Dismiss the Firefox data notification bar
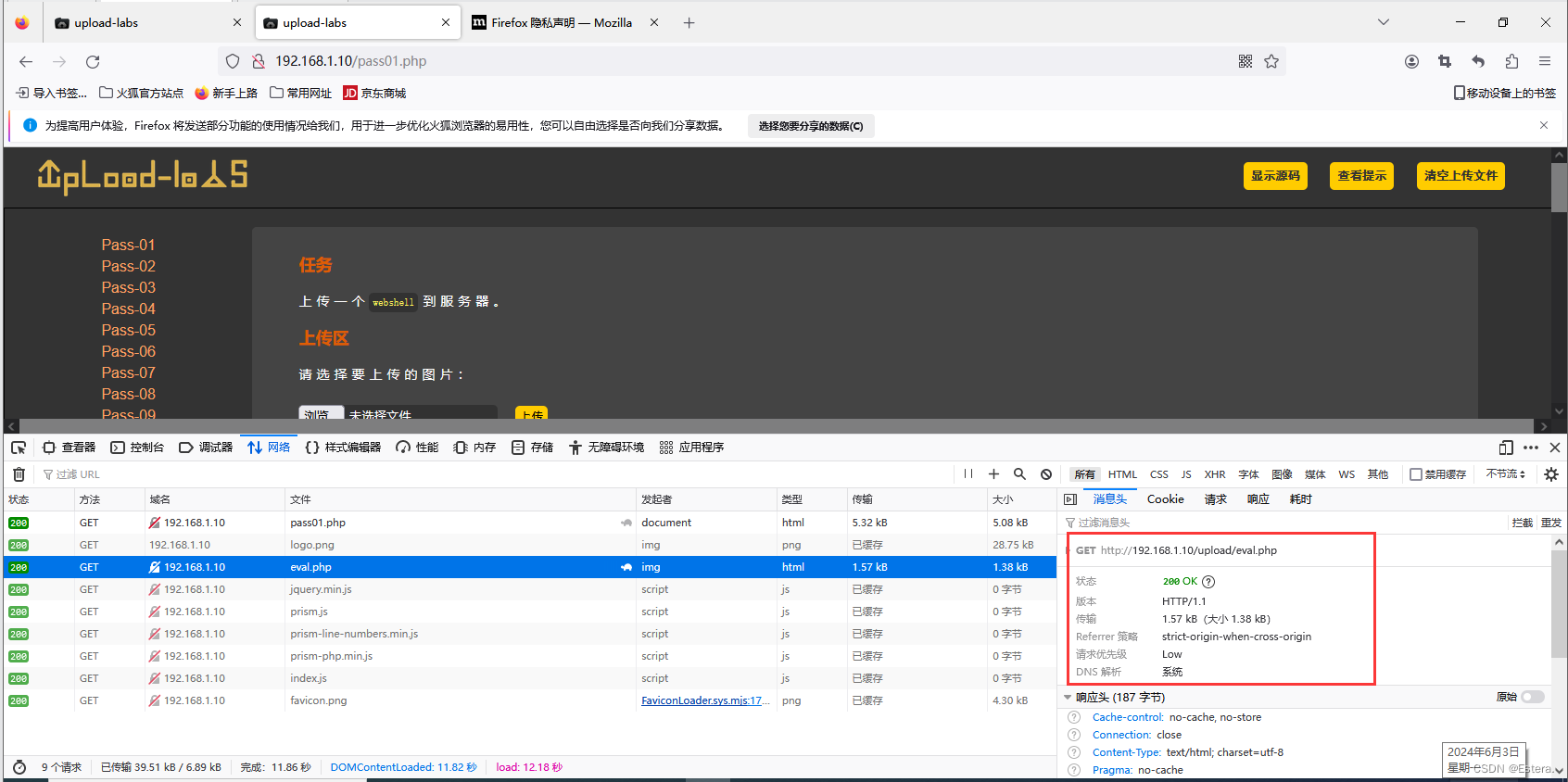Image resolution: width=1568 pixels, height=782 pixels. 1544,125
